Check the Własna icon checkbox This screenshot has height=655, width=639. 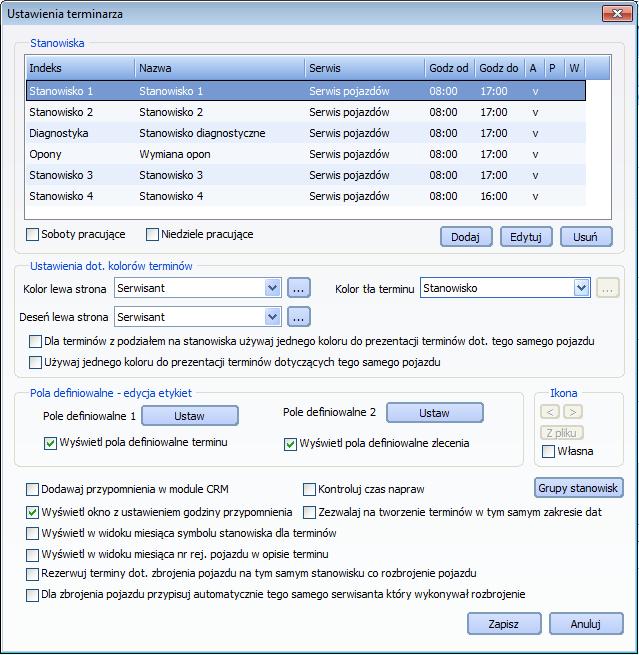(x=548, y=451)
